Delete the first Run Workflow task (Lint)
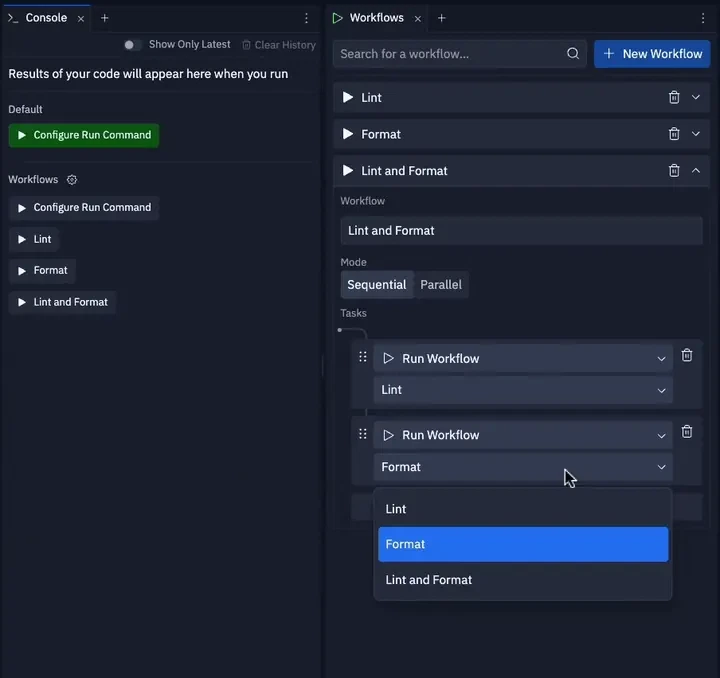The width and height of the screenshot is (720, 678). point(686,355)
